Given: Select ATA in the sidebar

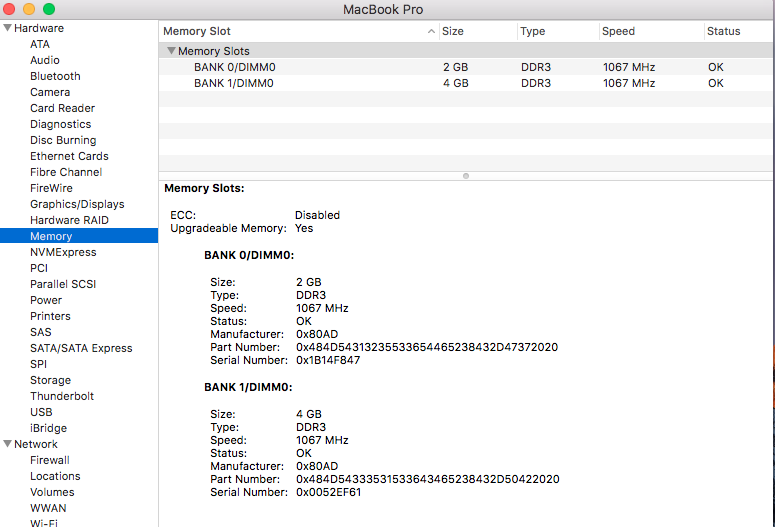Looking at the screenshot, I should (x=40, y=44).
